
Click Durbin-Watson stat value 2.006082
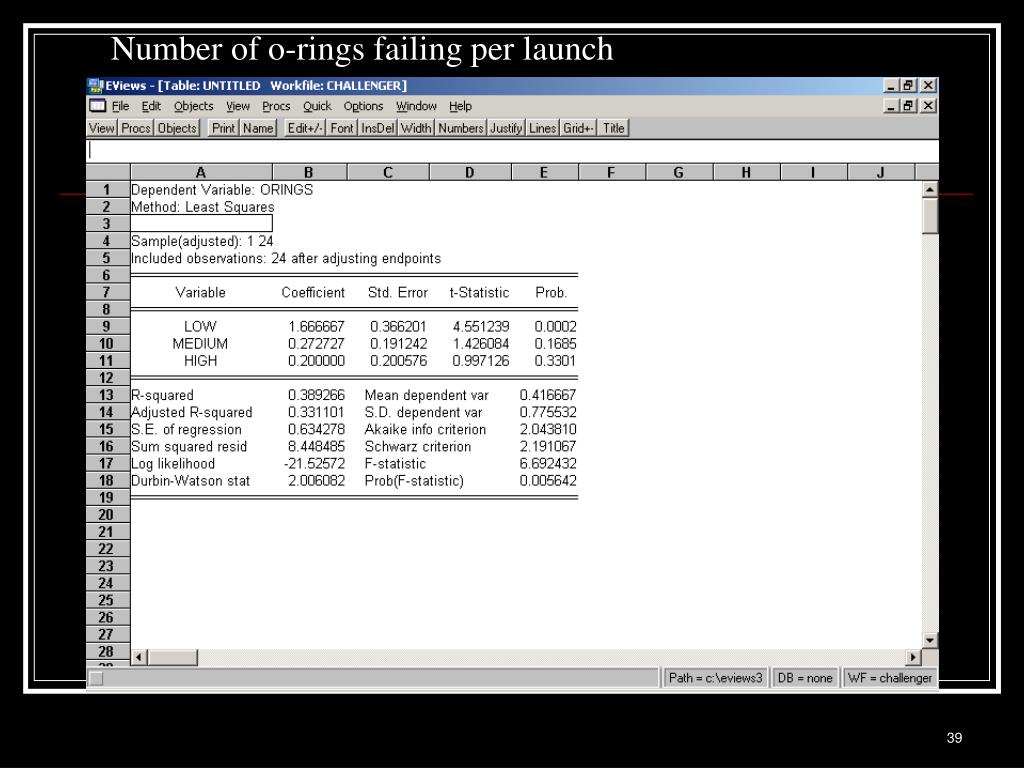316,481
